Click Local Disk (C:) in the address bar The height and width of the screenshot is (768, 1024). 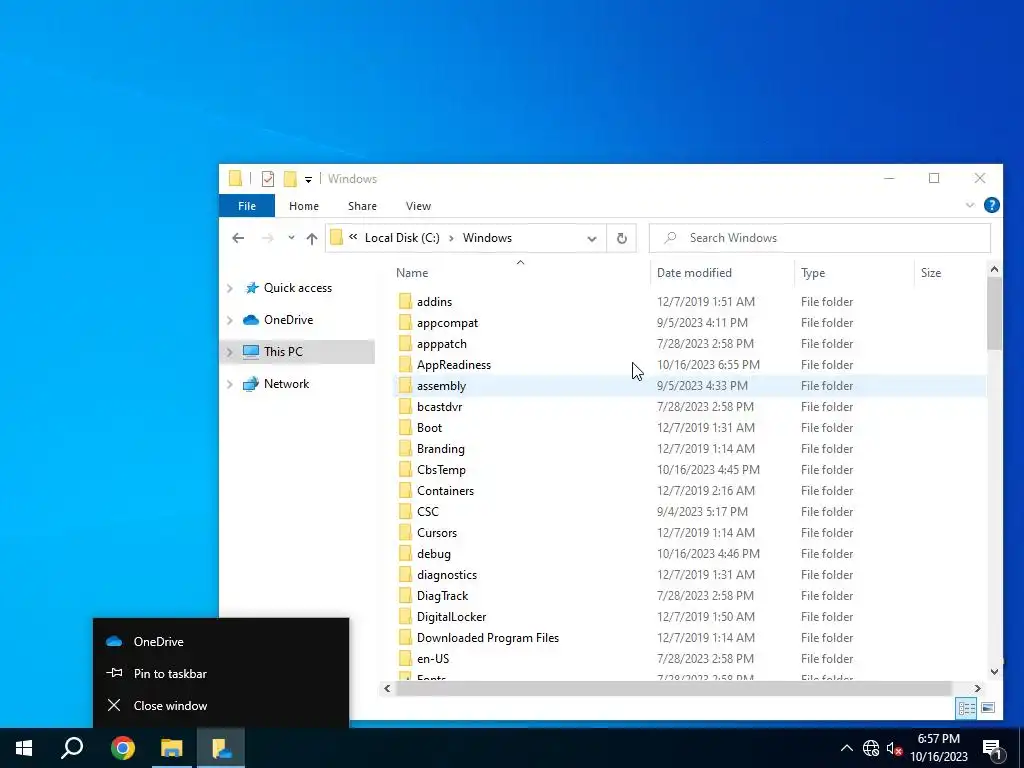pos(402,238)
